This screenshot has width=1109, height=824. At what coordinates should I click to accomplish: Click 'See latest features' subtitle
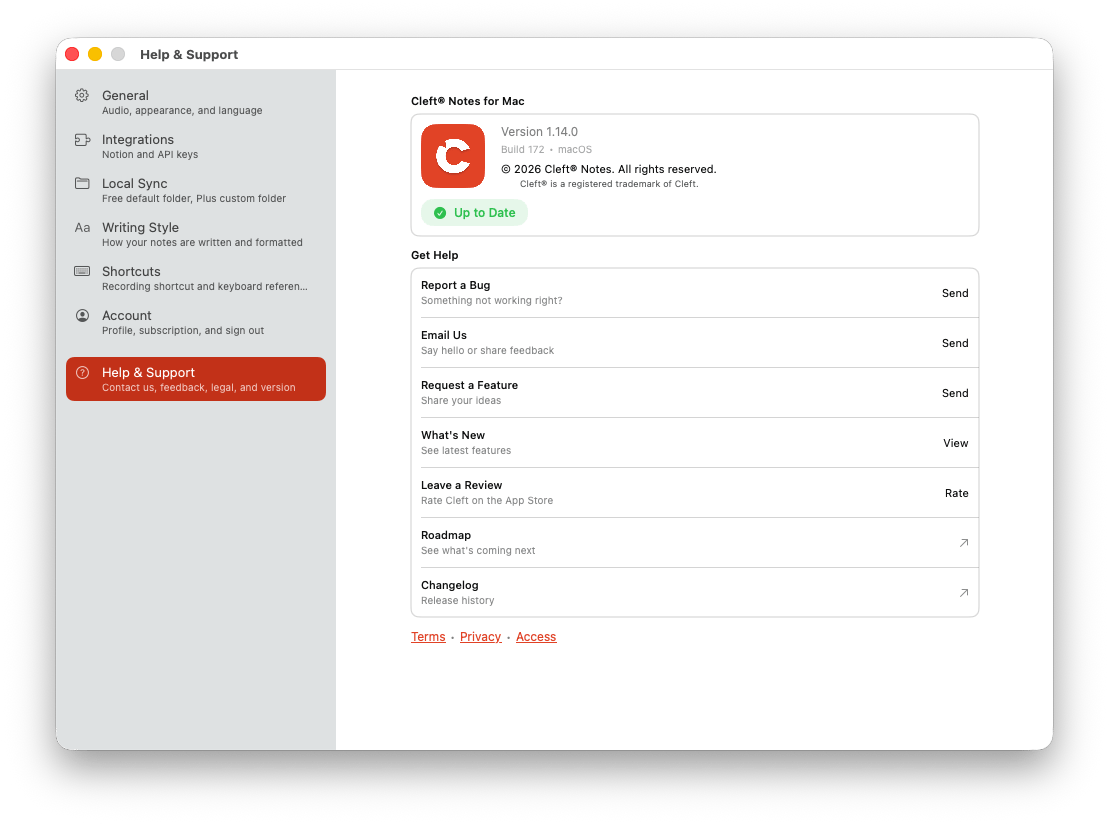point(465,451)
